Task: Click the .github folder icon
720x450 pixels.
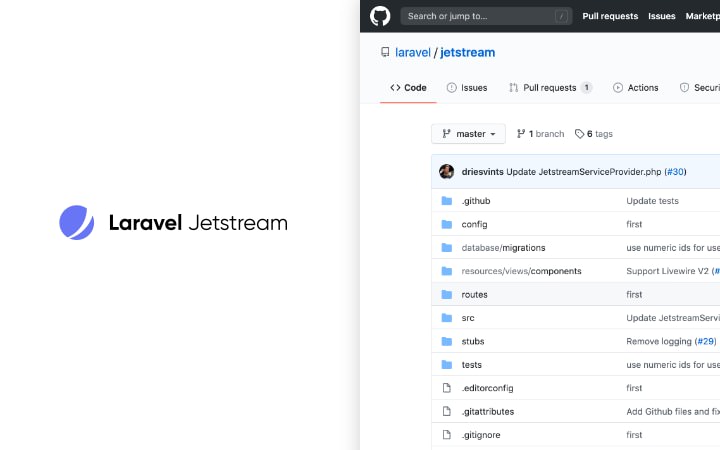Action: tap(446, 201)
